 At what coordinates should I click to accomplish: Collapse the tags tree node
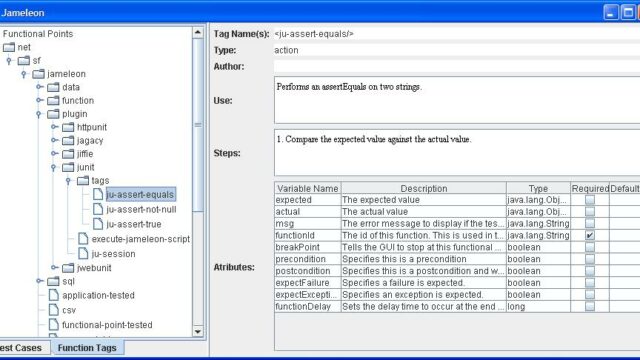click(69, 181)
